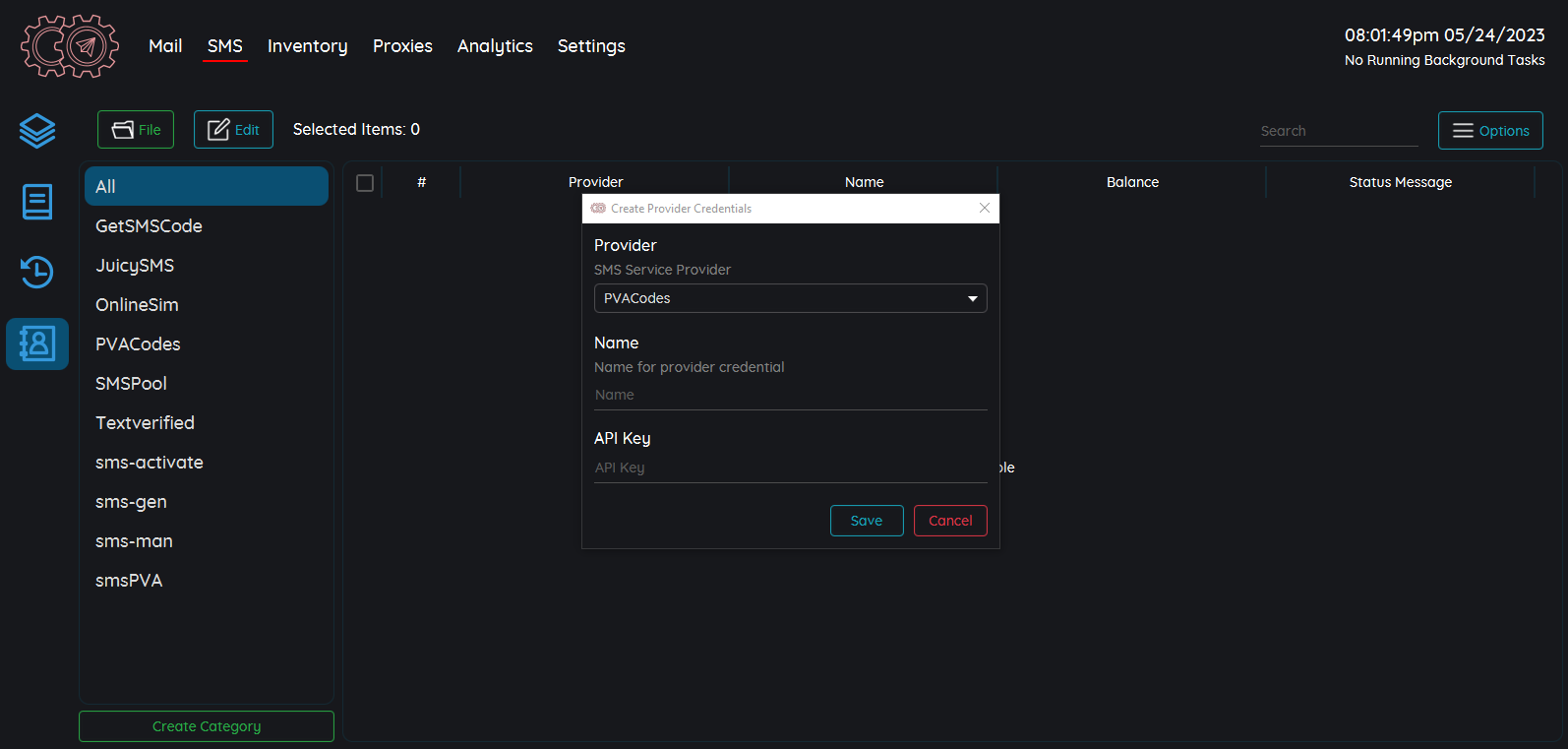The width and height of the screenshot is (1568, 749).
Task: Select the SMSPool category
Action: [207, 383]
